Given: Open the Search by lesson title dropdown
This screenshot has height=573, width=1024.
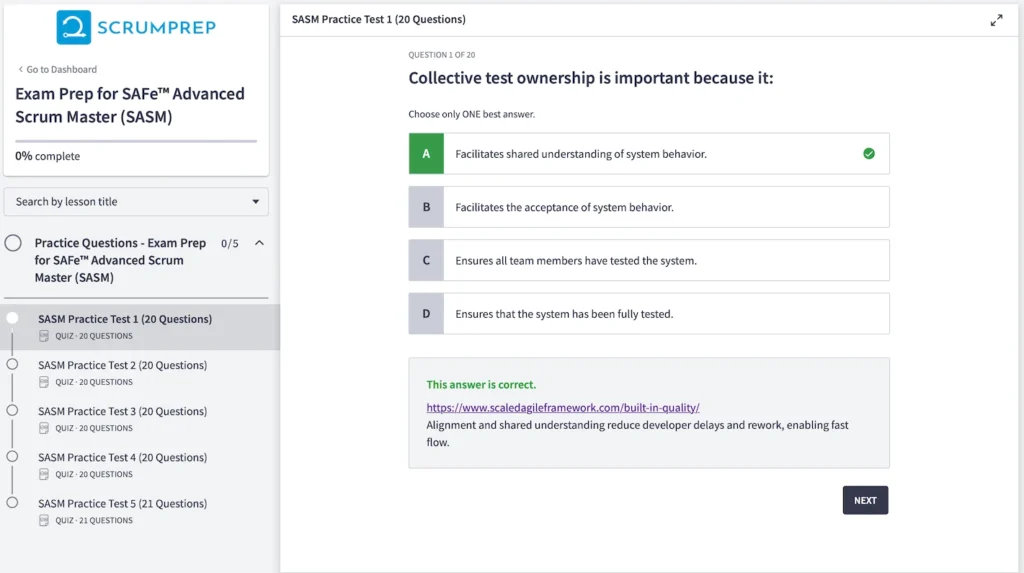Looking at the screenshot, I should pos(136,202).
